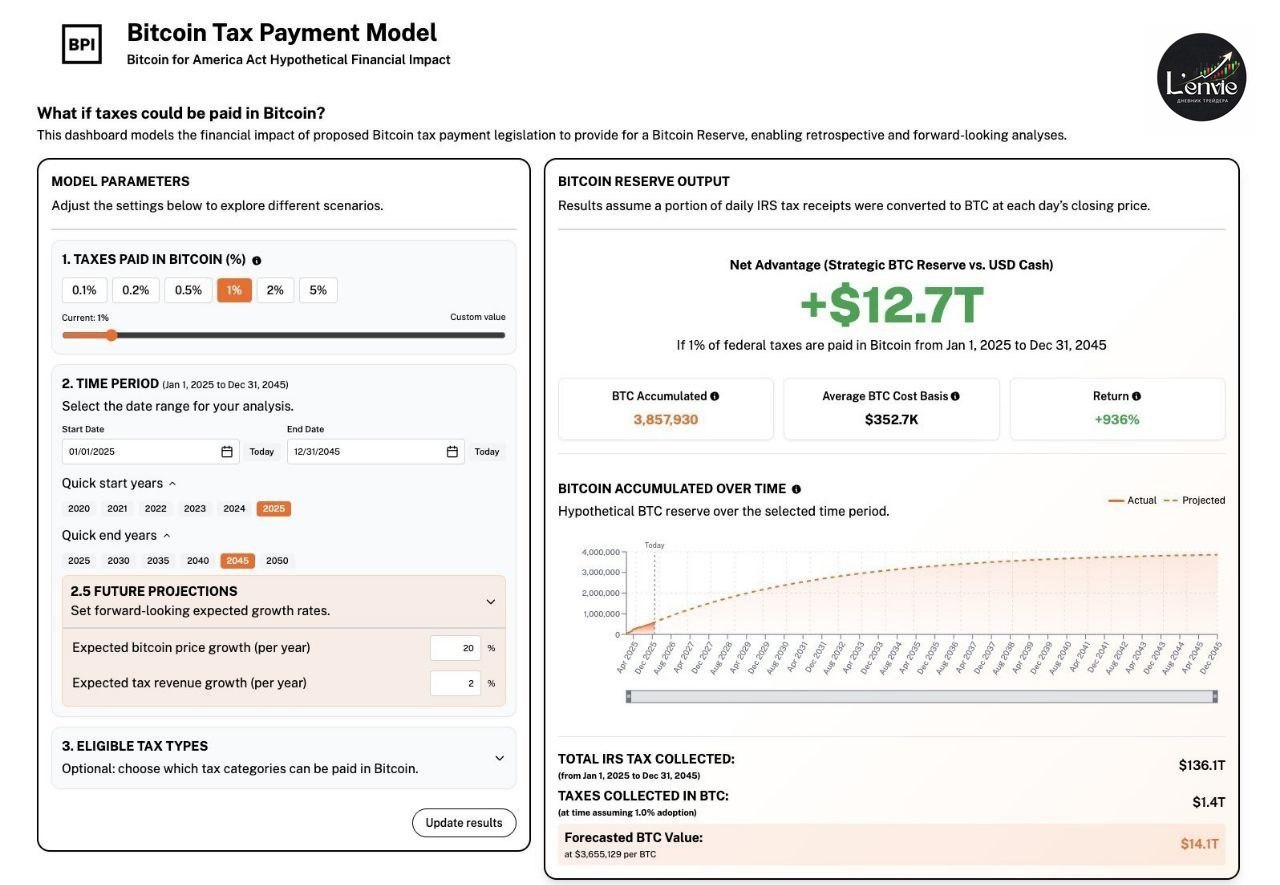This screenshot has height=885, width=1280.
Task: Collapse the Future Projections section
Action: (490, 602)
